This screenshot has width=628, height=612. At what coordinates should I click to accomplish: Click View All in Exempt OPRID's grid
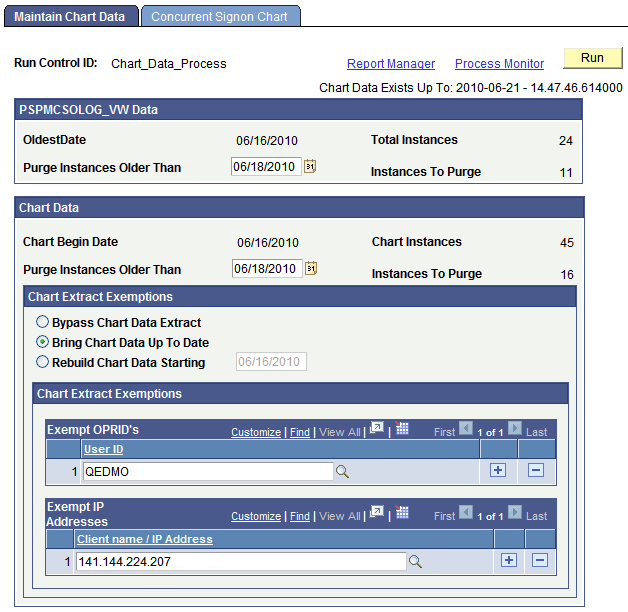pyautogui.click(x=340, y=432)
